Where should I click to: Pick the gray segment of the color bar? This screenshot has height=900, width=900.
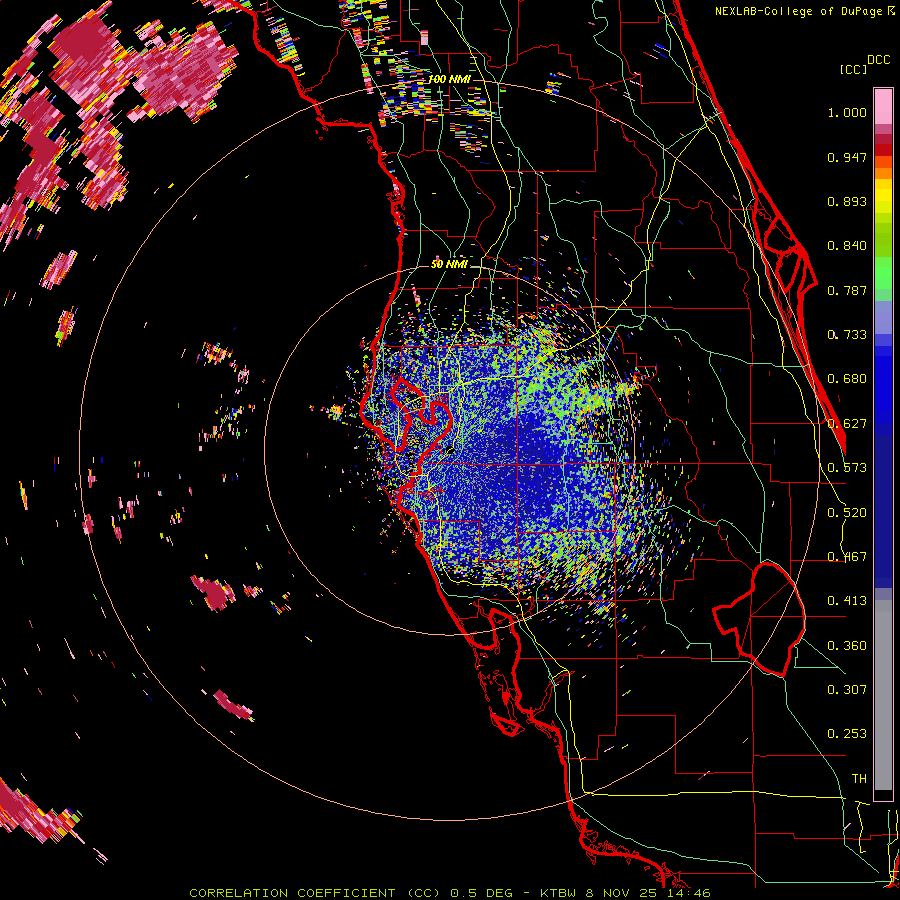click(x=883, y=695)
